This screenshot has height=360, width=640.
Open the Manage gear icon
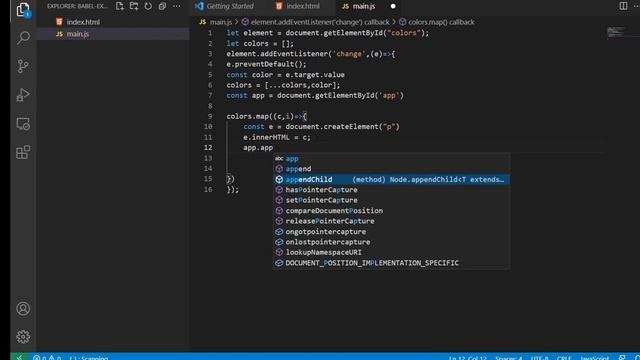tap(23, 337)
